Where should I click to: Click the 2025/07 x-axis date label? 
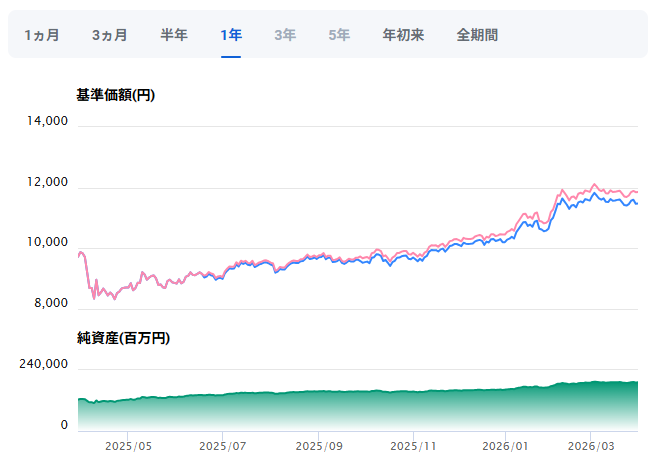(223, 446)
